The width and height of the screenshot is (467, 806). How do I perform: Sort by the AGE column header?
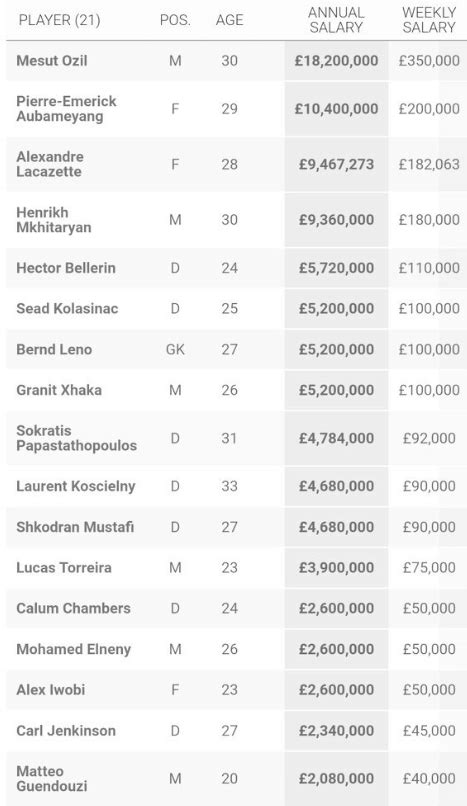[x=230, y=21]
